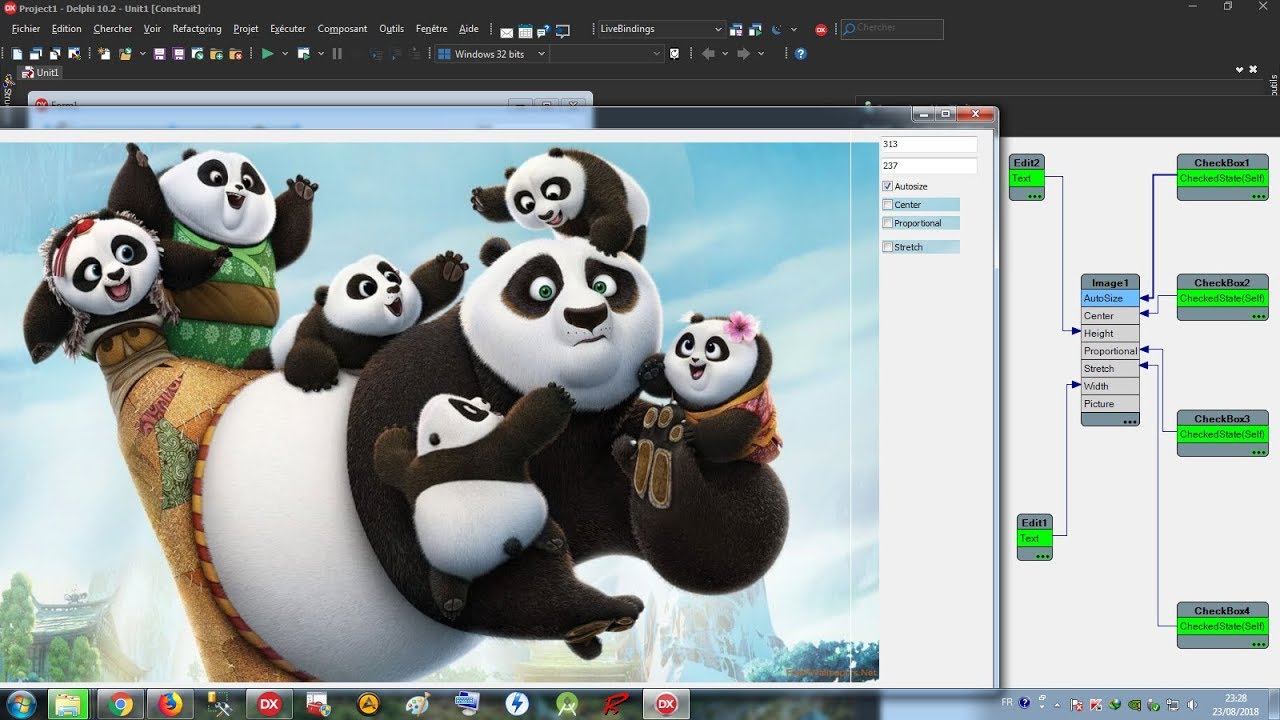The image size is (1280, 720).
Task: Expand the Image1 node ellipsis
Action: click(1130, 421)
